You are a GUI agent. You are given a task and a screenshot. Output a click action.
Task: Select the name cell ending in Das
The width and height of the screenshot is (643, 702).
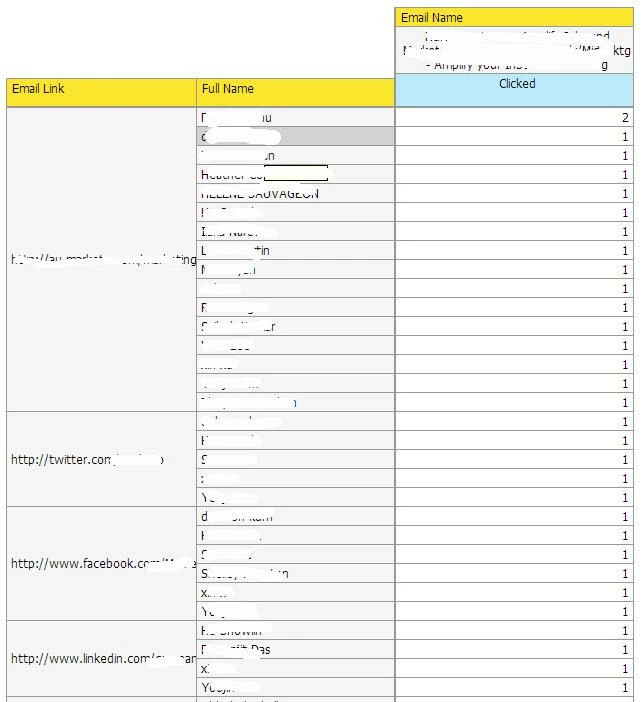295,649
